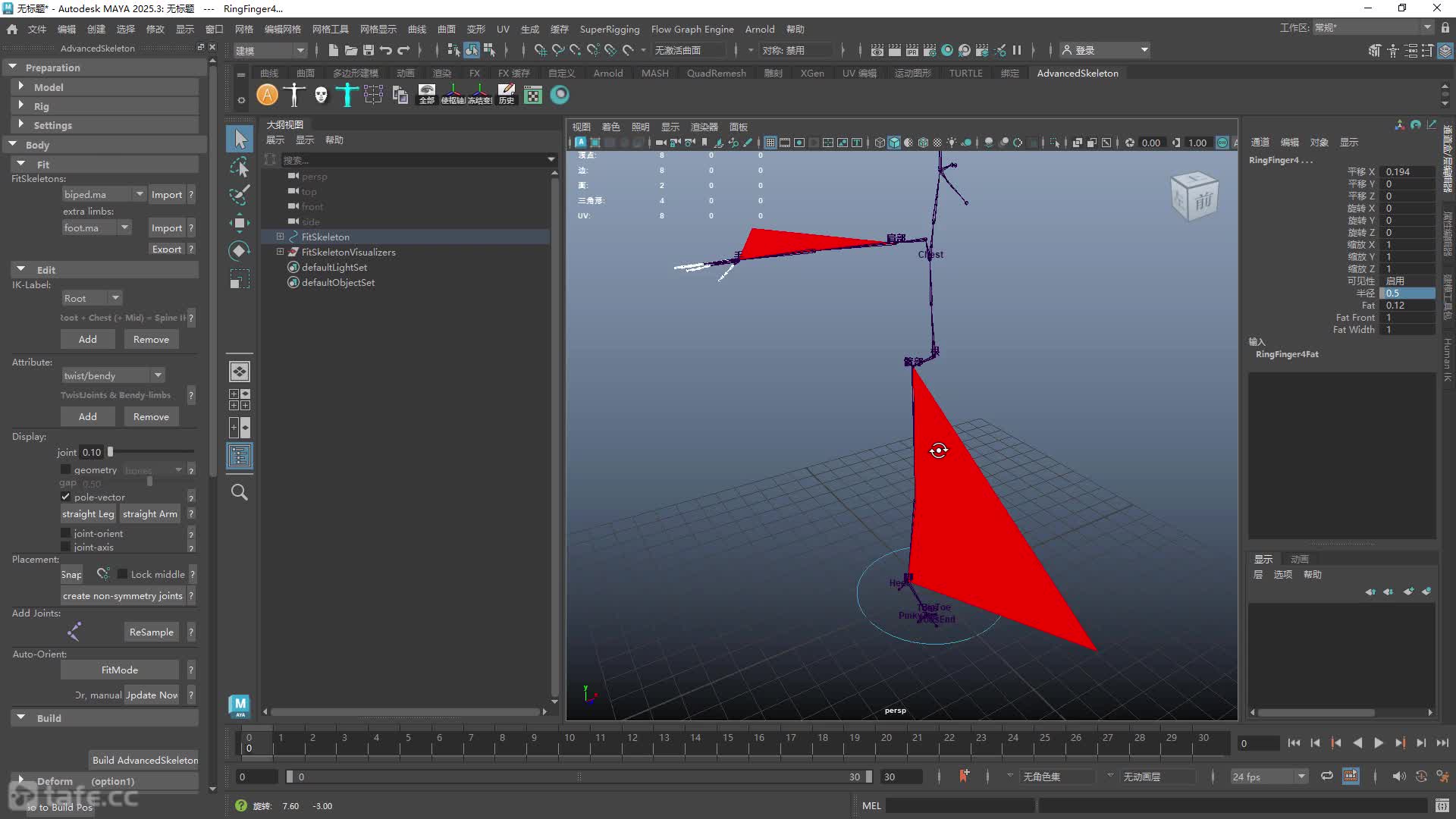The image size is (1456, 819).
Task: Enable the joint-orient checkbox
Action: pos(66,533)
